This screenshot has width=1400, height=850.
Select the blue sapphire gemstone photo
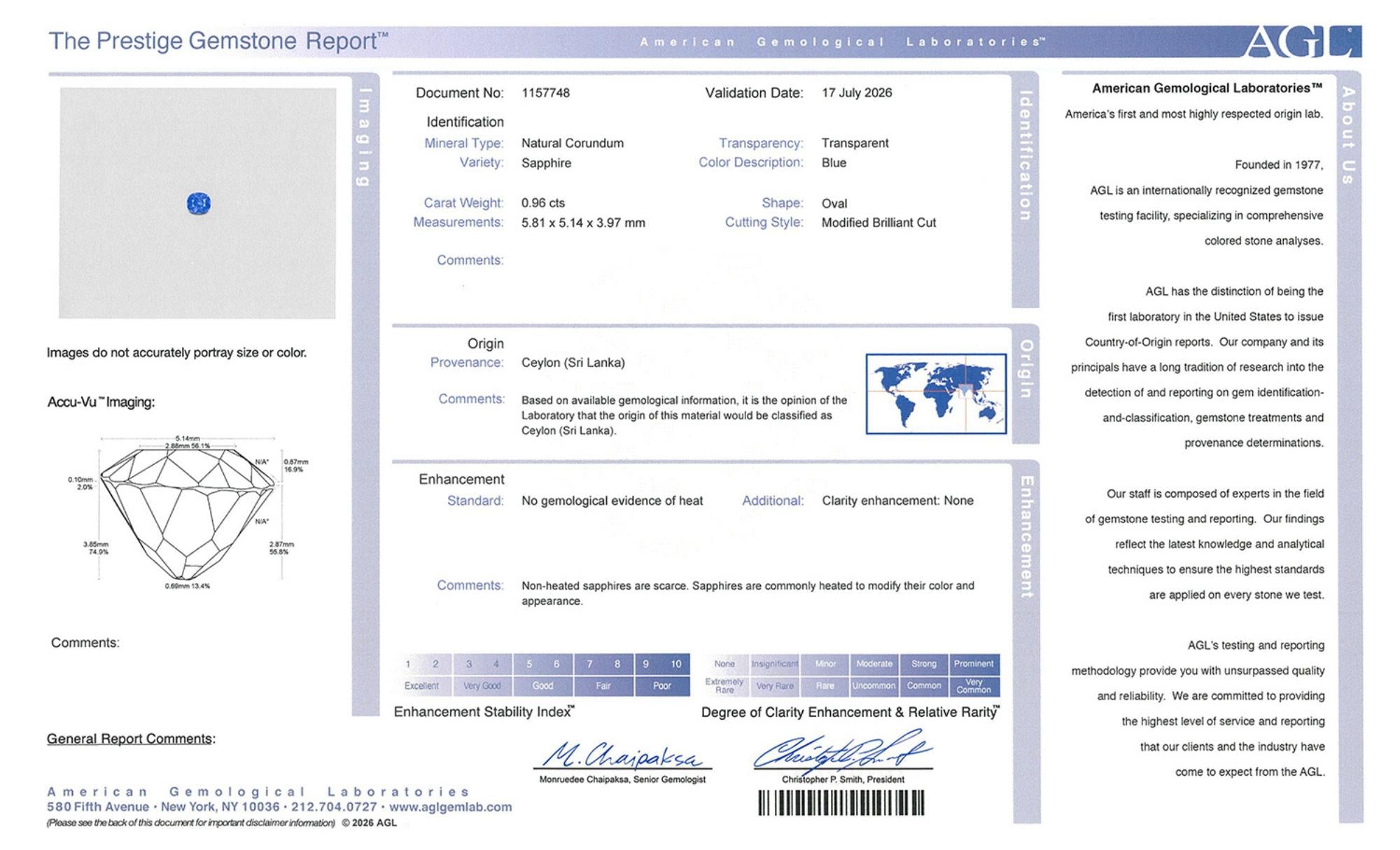tap(199, 204)
